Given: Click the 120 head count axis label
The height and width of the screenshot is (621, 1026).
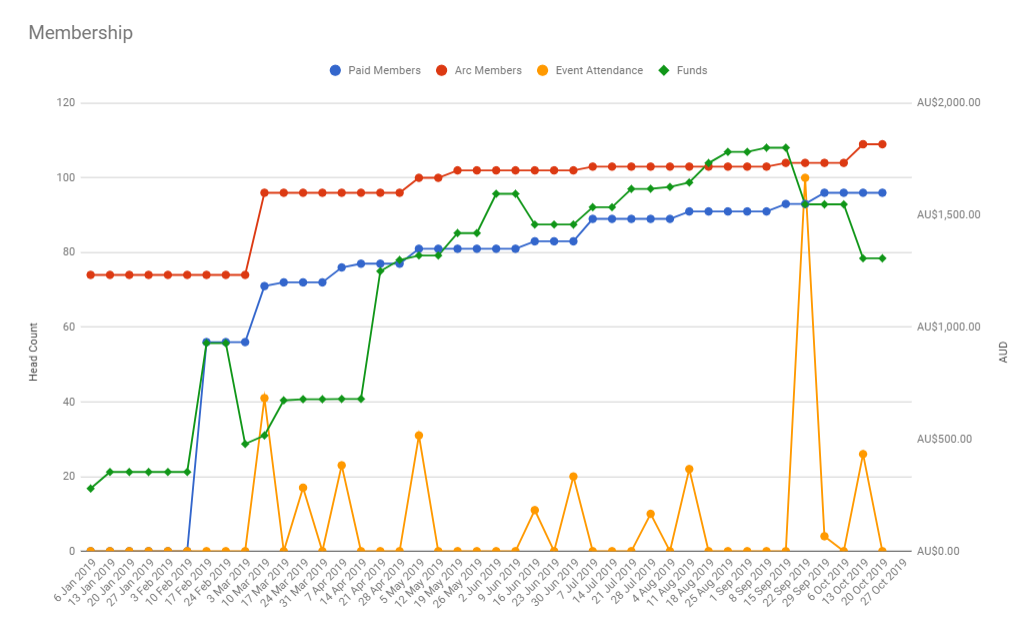Looking at the screenshot, I should pyautogui.click(x=67, y=103).
